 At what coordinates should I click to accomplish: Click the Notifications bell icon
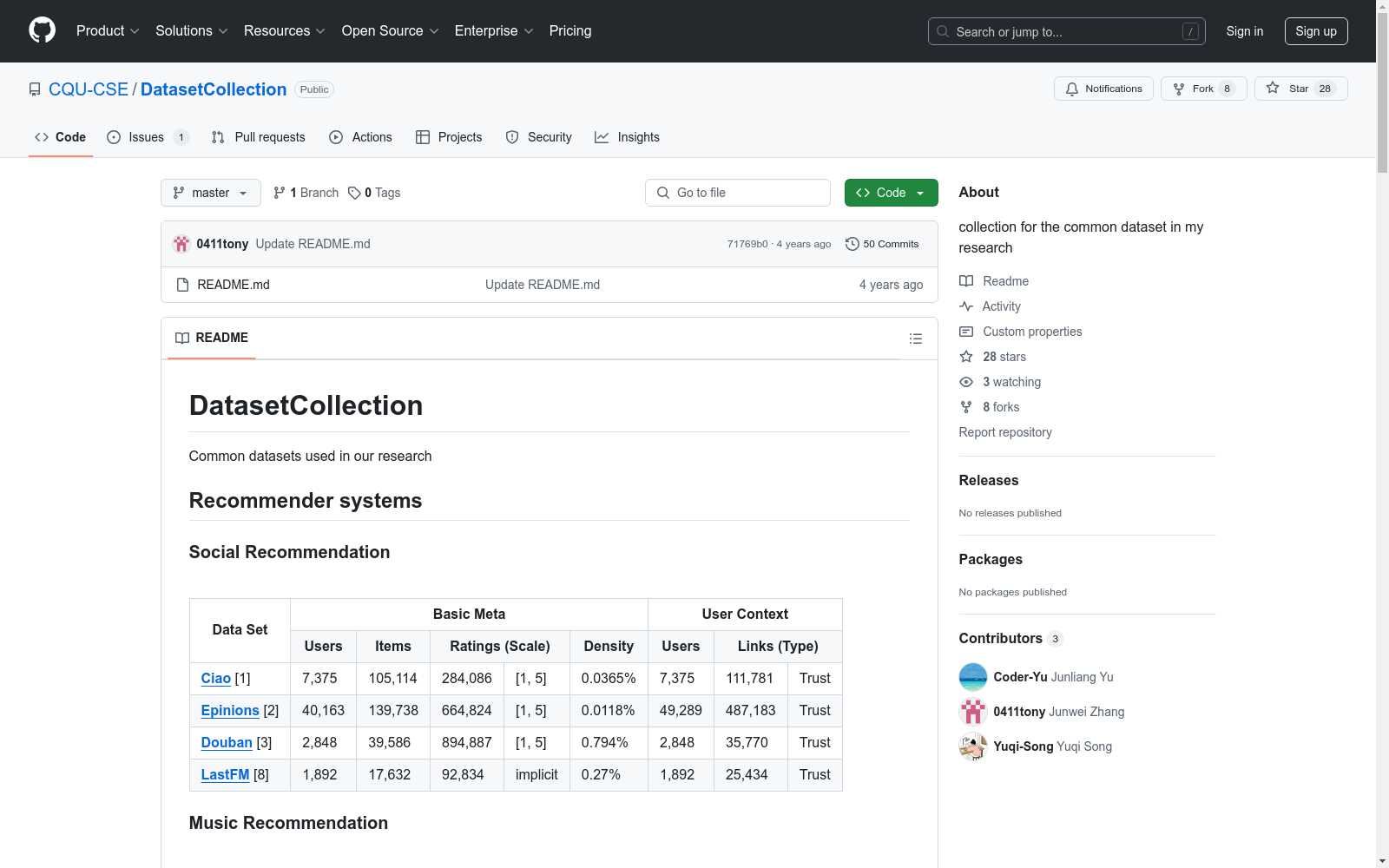[1072, 89]
